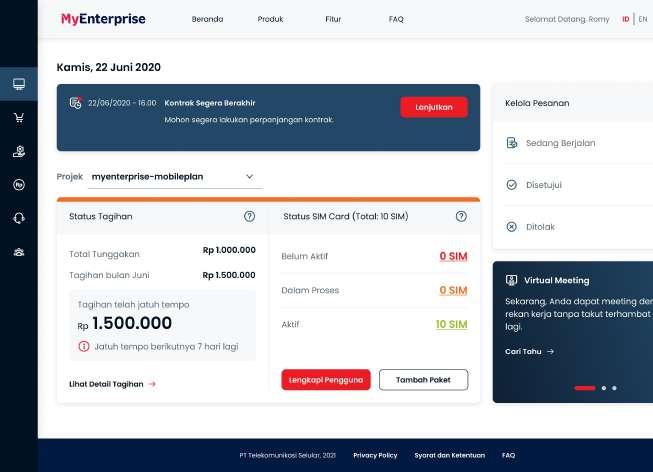Open the user-in-hand sidebar icon

click(19, 151)
